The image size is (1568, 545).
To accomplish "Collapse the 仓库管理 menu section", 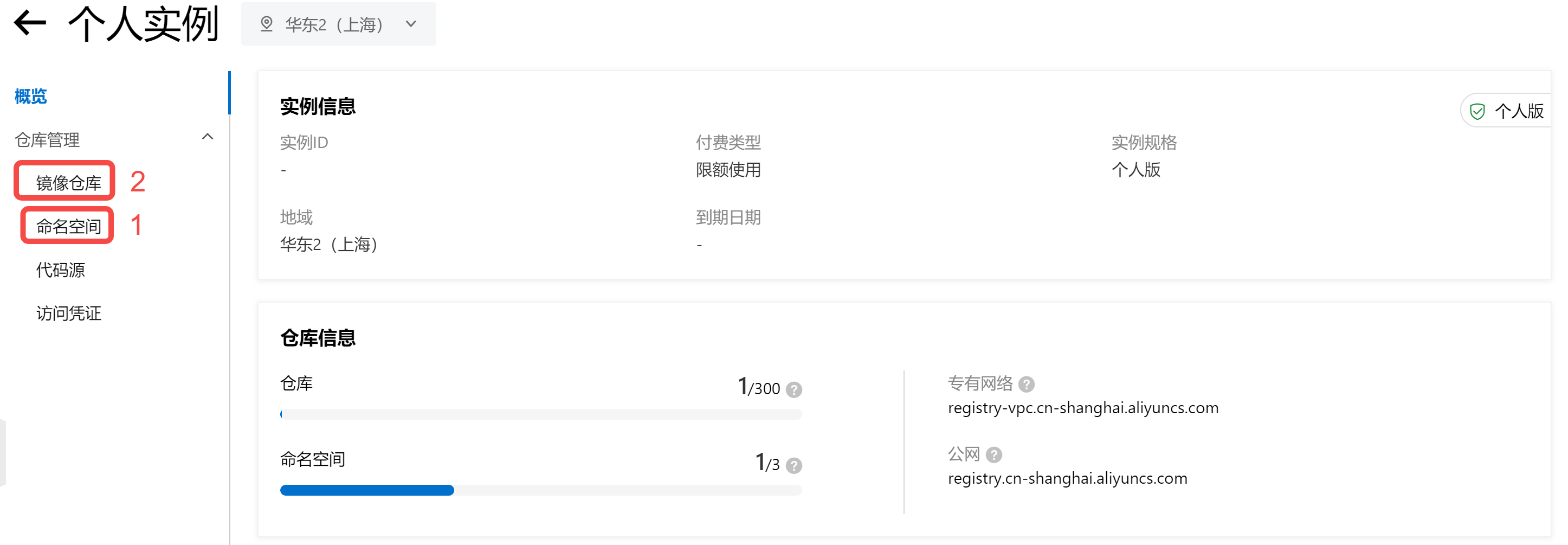I will coord(207,138).
